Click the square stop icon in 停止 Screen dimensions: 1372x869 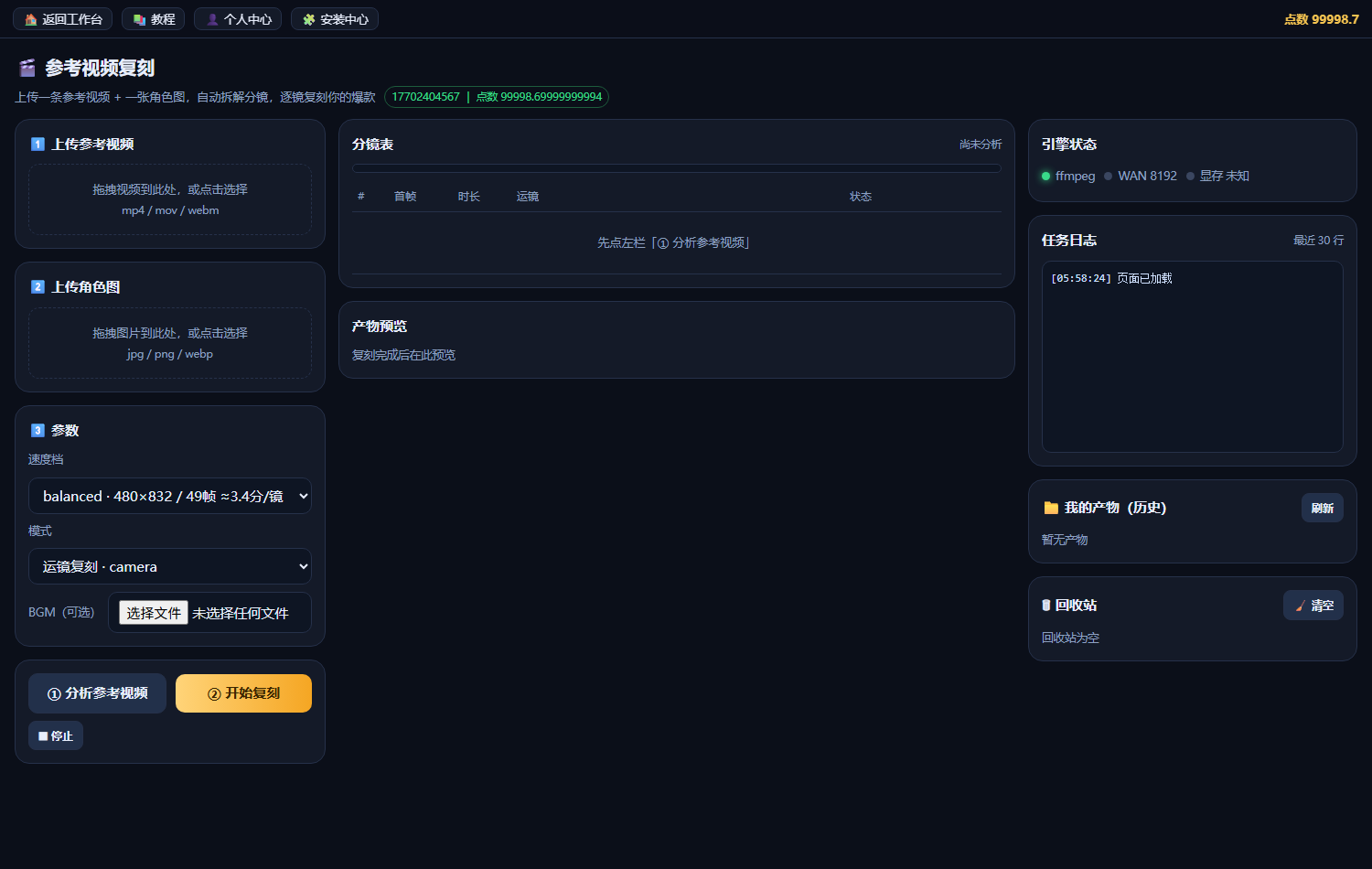tap(43, 736)
